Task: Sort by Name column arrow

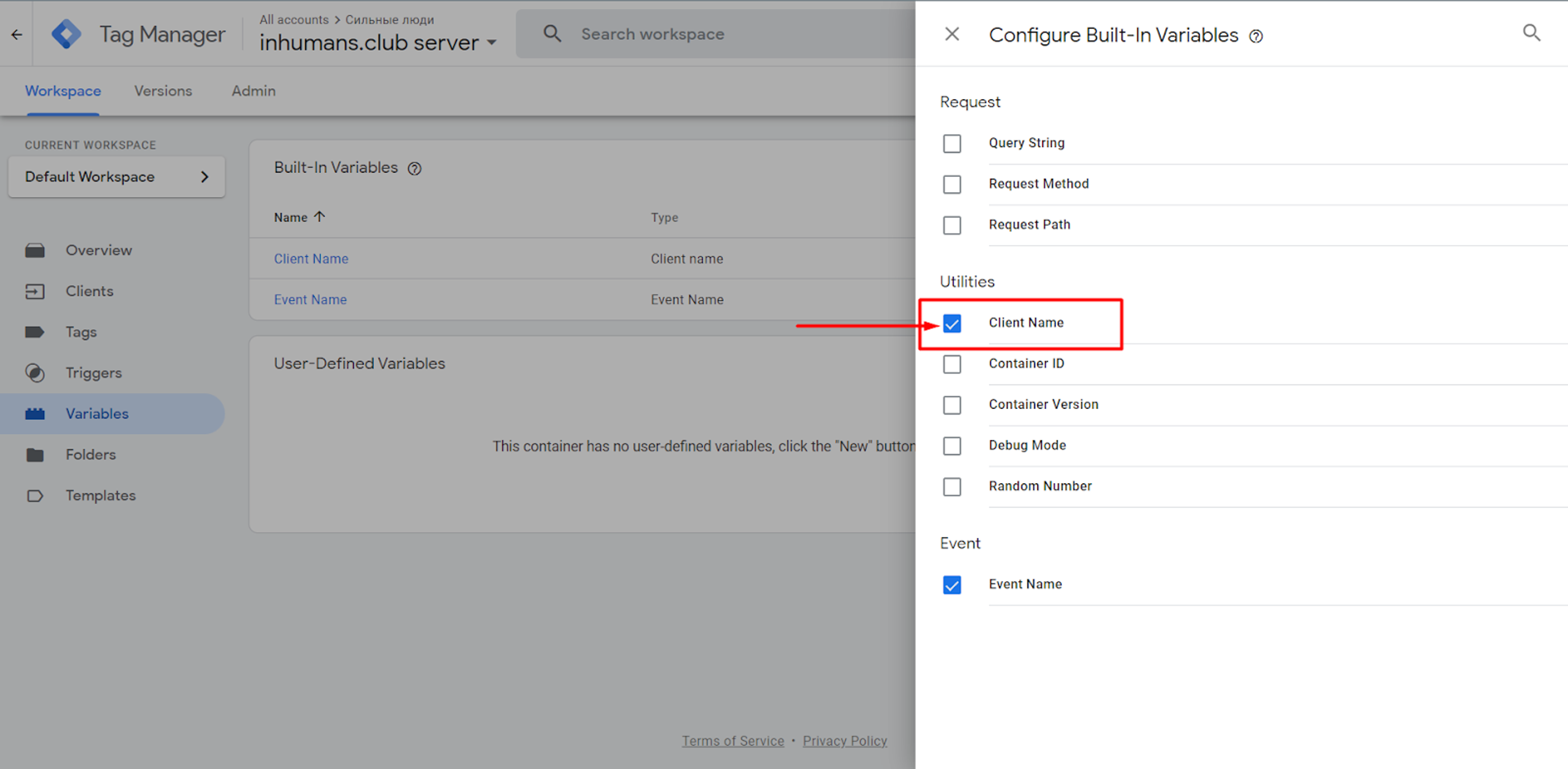Action: [x=319, y=217]
